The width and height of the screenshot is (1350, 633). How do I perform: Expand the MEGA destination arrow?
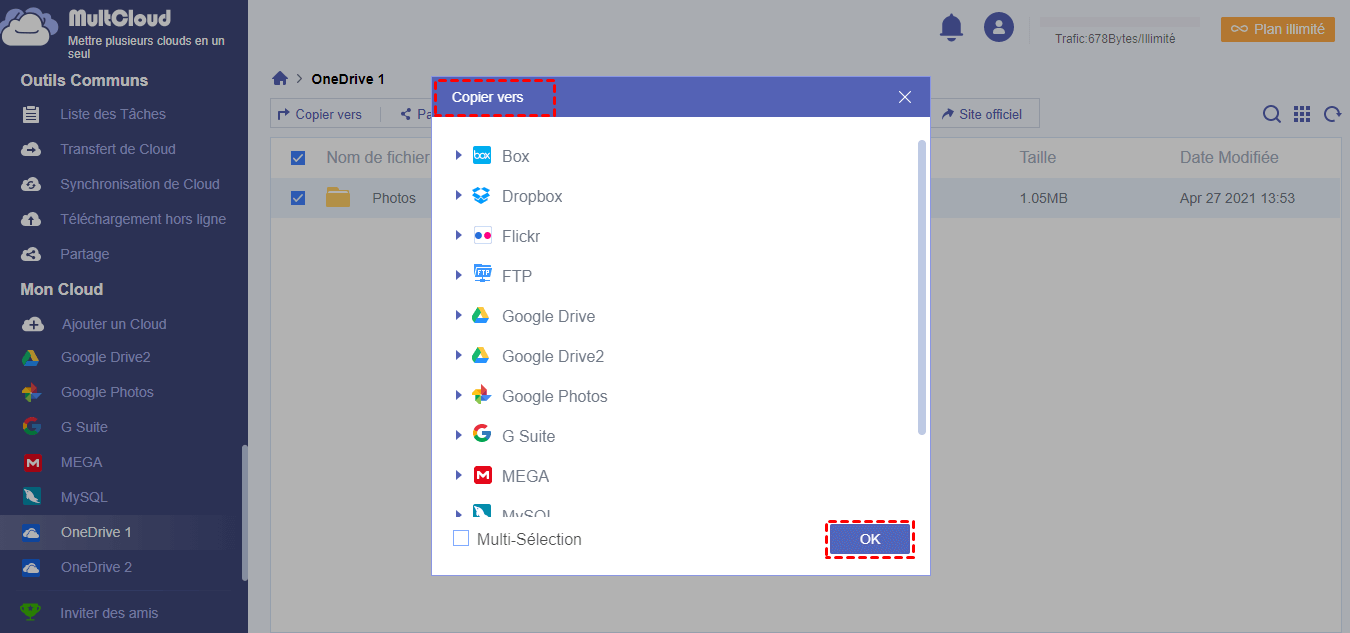(458, 475)
